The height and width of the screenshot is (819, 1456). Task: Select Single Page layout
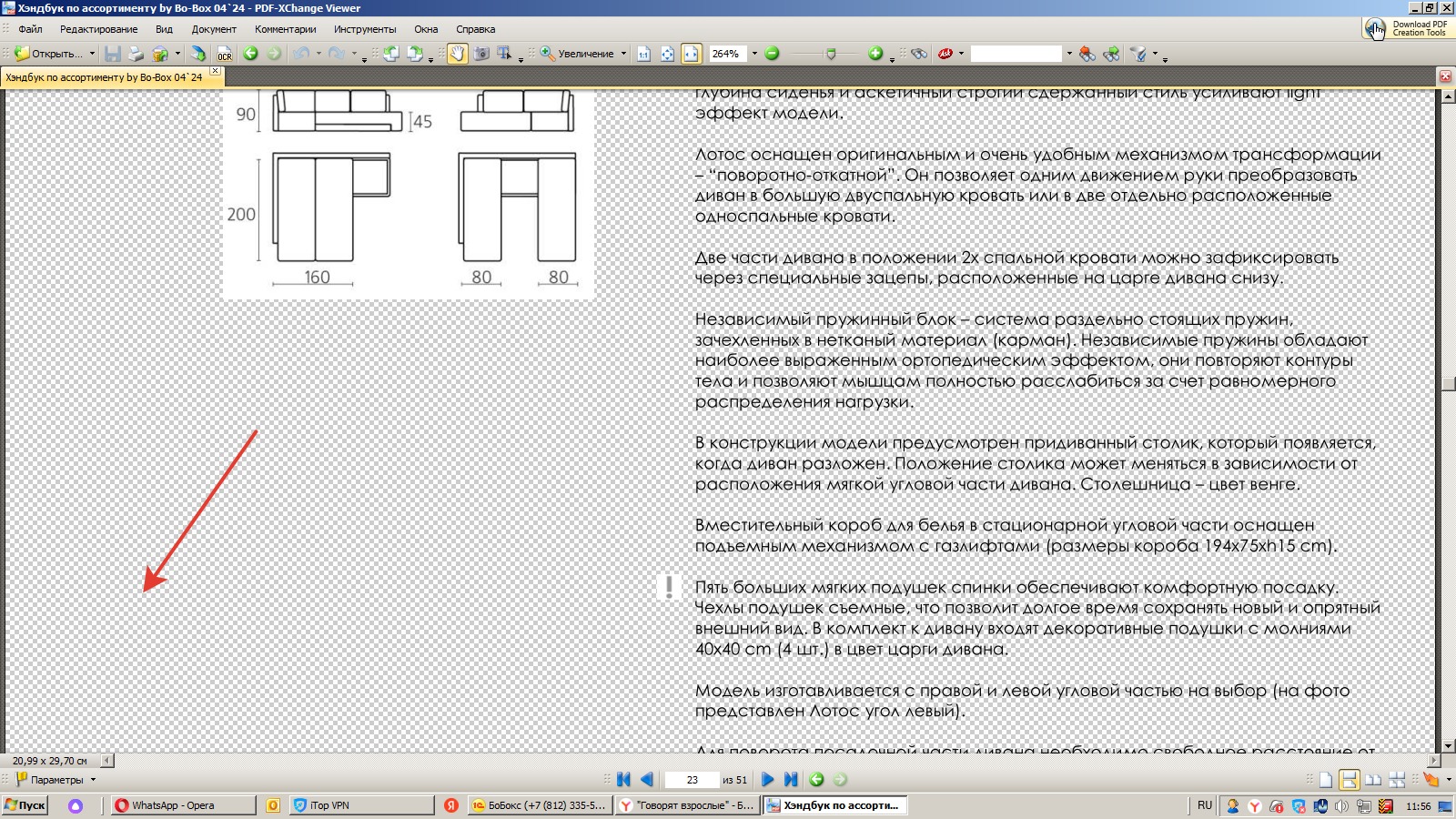[x=1326, y=780]
